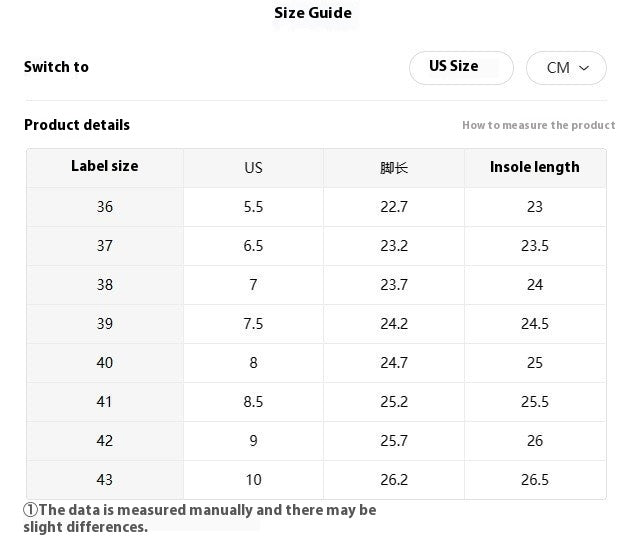Click the US 8.5 size cell
This screenshot has height=550, width=632.
[253, 402]
